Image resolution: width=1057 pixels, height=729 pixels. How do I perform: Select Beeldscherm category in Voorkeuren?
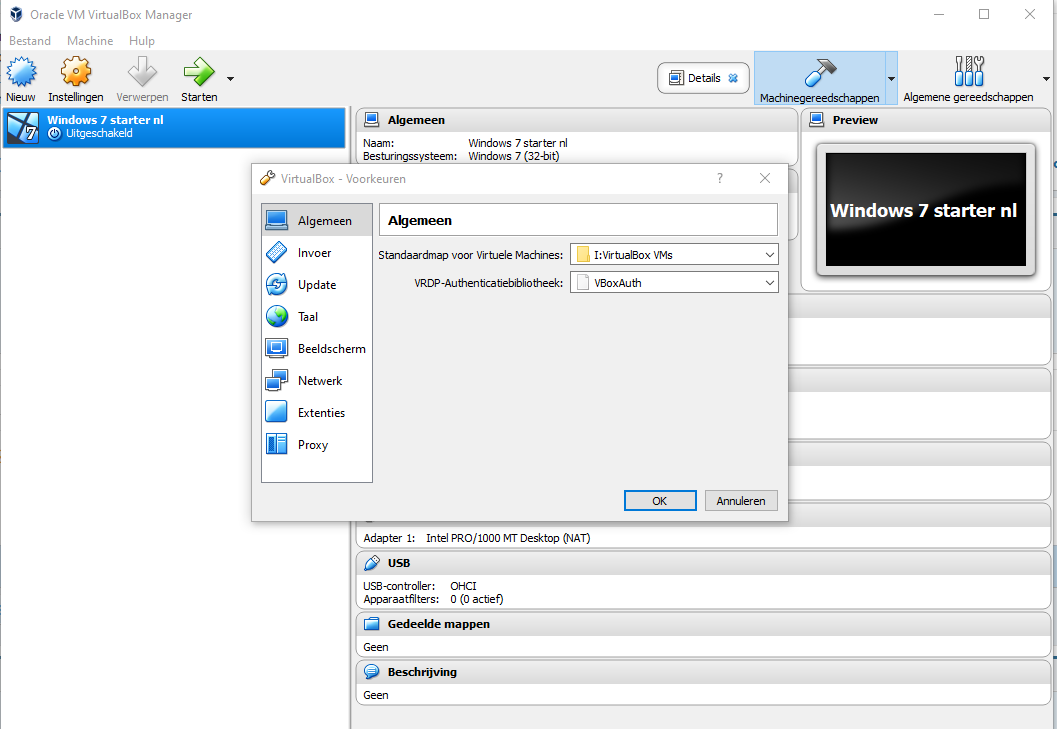[x=317, y=349]
